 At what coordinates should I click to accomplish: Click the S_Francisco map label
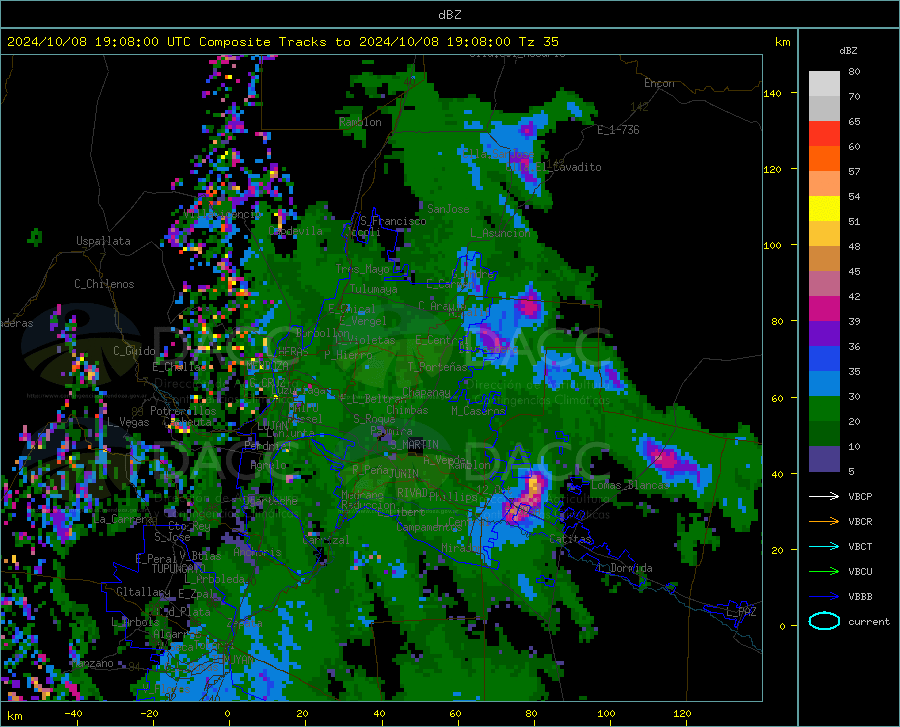393,221
